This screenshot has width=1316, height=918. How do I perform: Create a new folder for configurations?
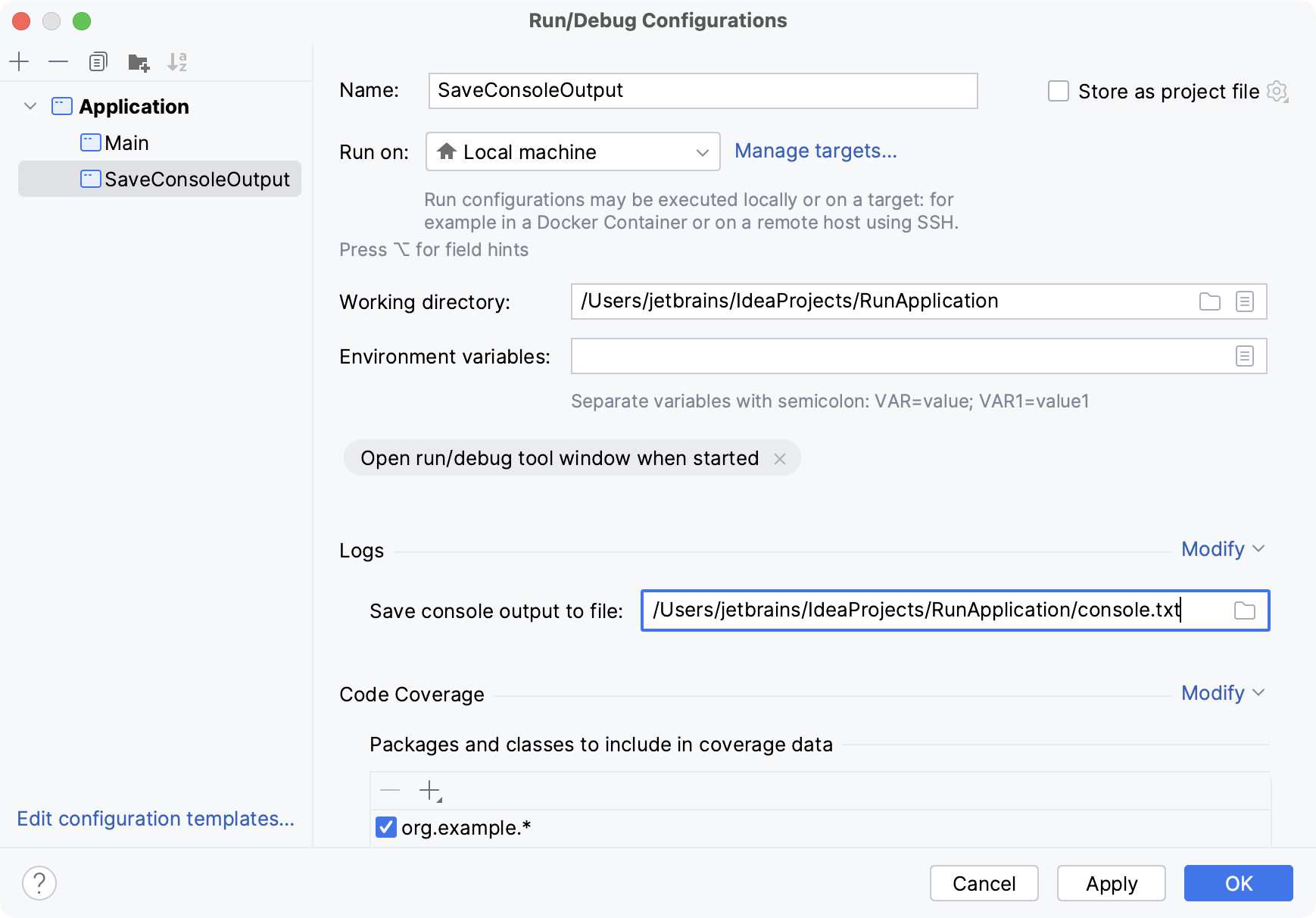[139, 61]
